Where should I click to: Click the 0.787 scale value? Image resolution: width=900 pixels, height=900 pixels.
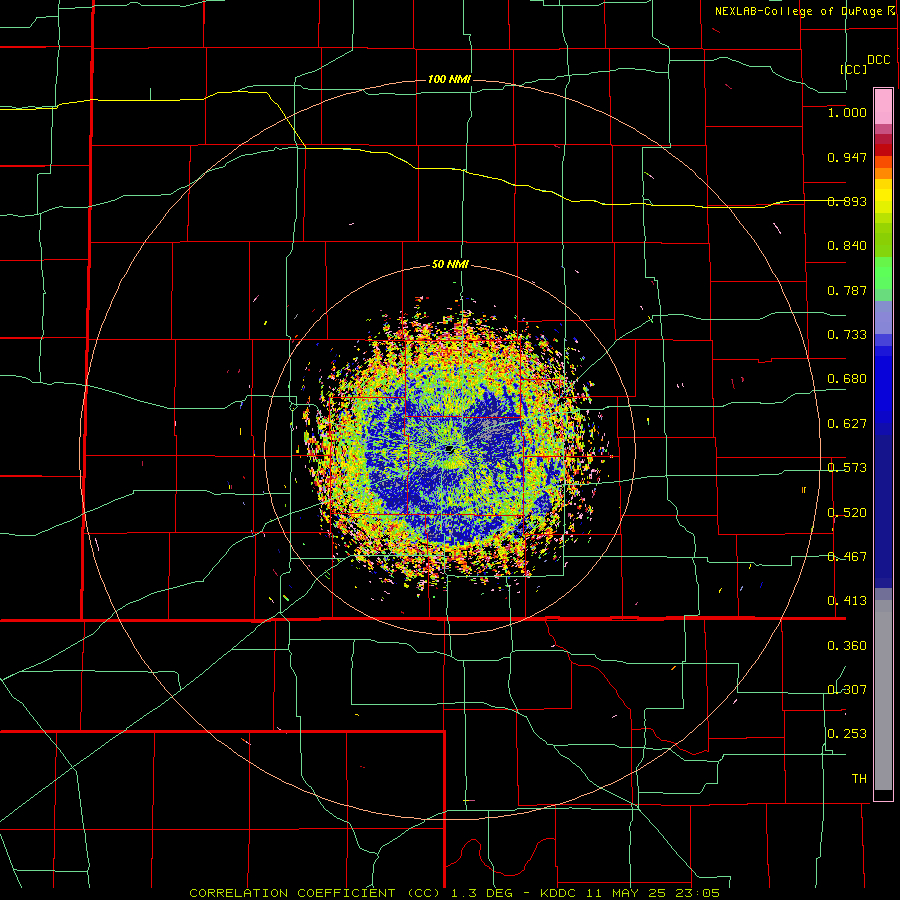847,290
